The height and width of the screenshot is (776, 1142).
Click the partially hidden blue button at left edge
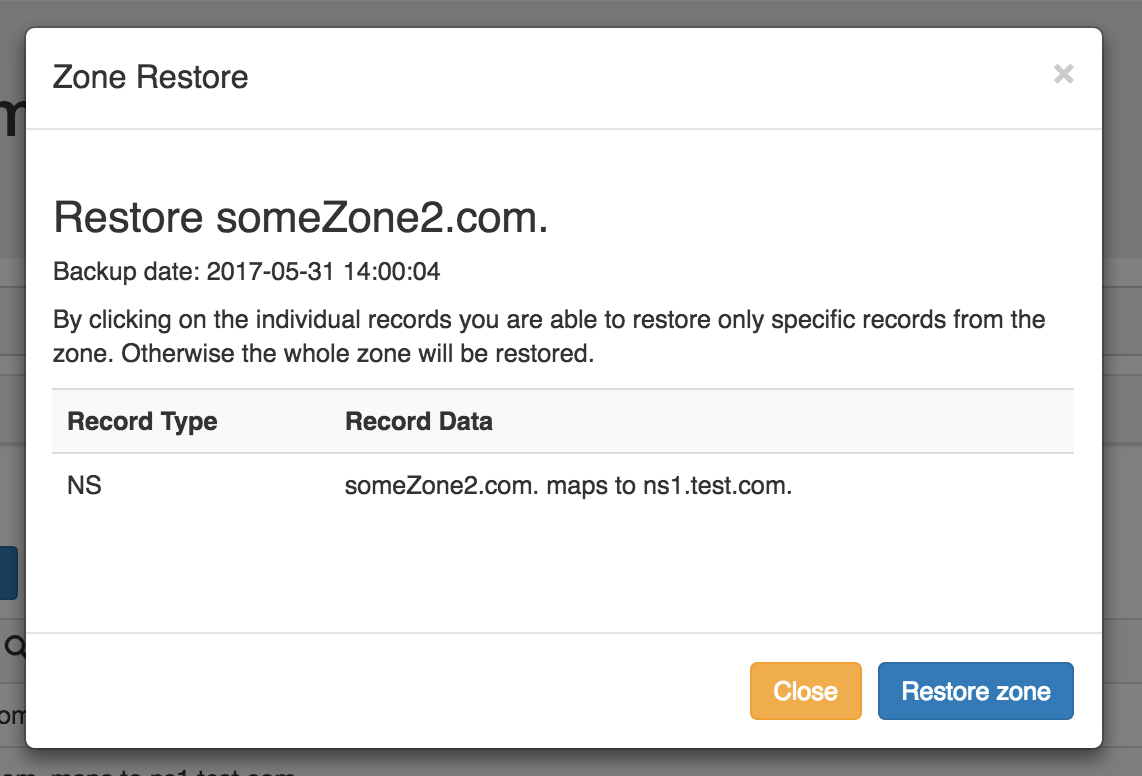[x=8, y=573]
